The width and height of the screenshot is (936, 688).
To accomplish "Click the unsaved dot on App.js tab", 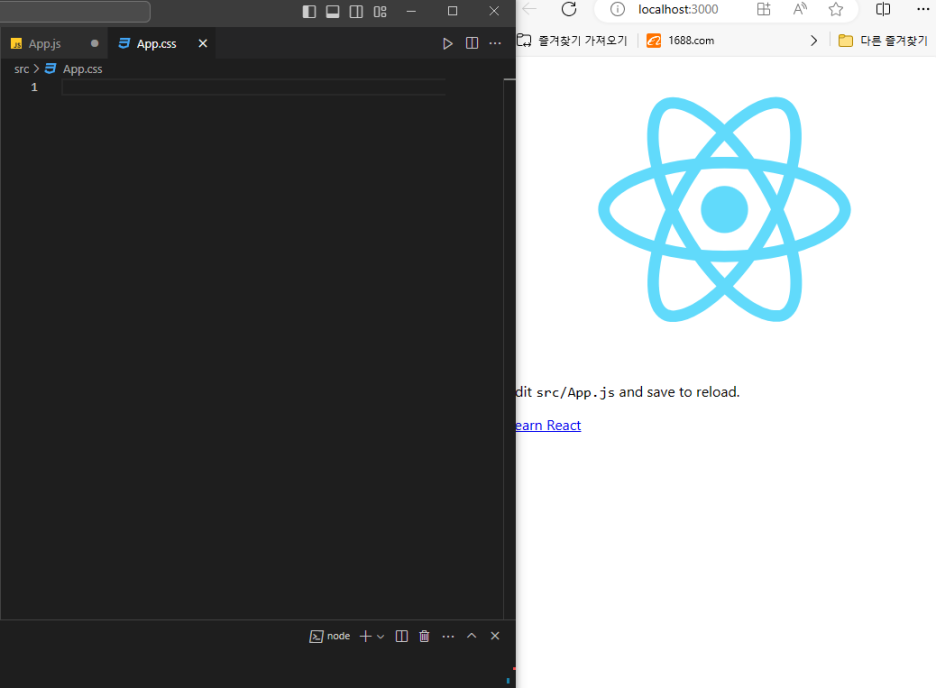I will (x=94, y=44).
